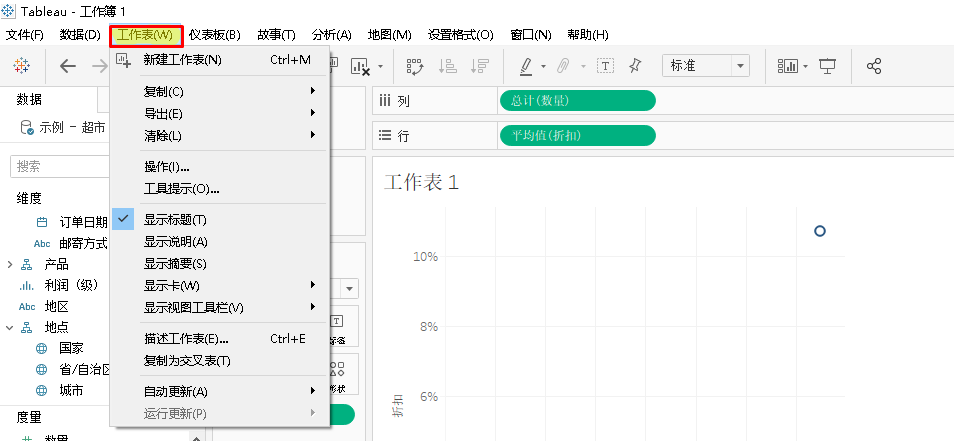This screenshot has height=441, width=954.
Task: Click the Tableau start page logo icon
Action: (20, 66)
